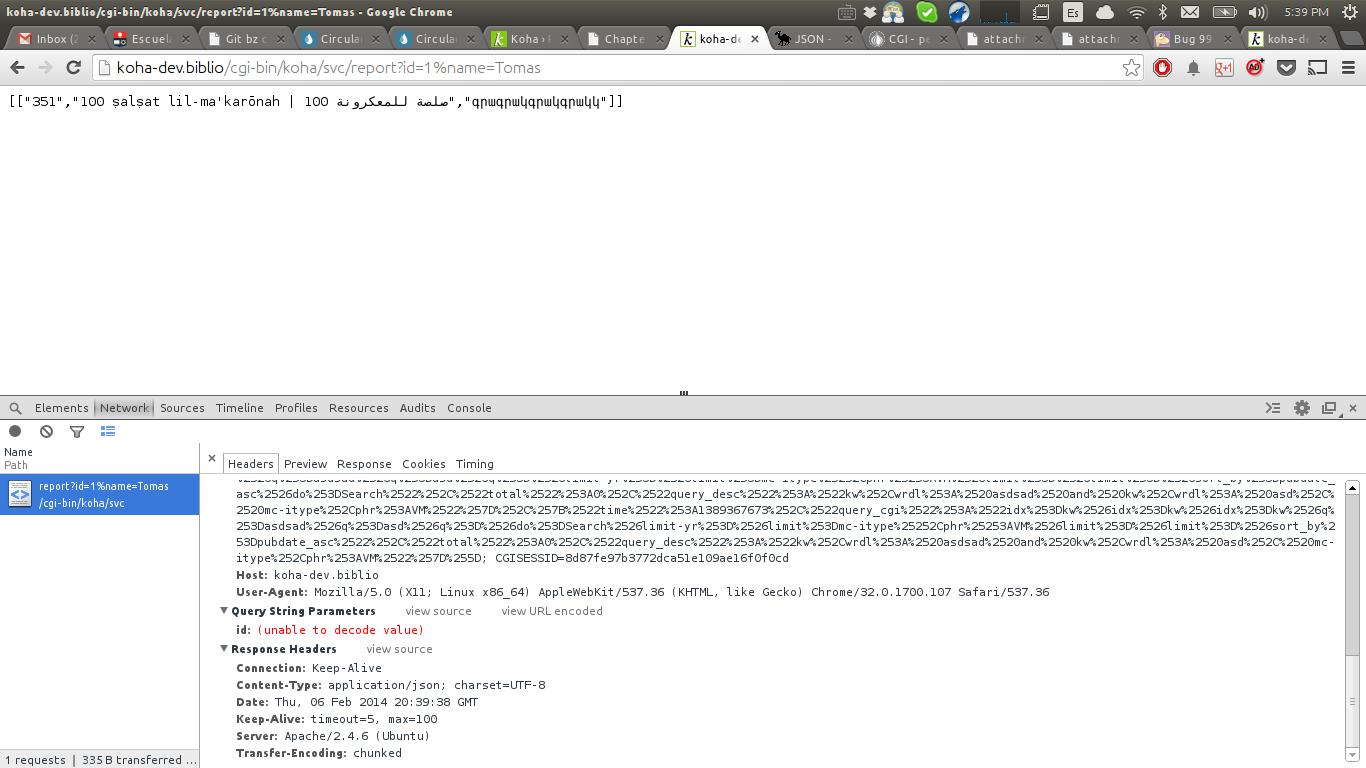Clear the network log
This screenshot has height=768, width=1366.
click(x=46, y=431)
